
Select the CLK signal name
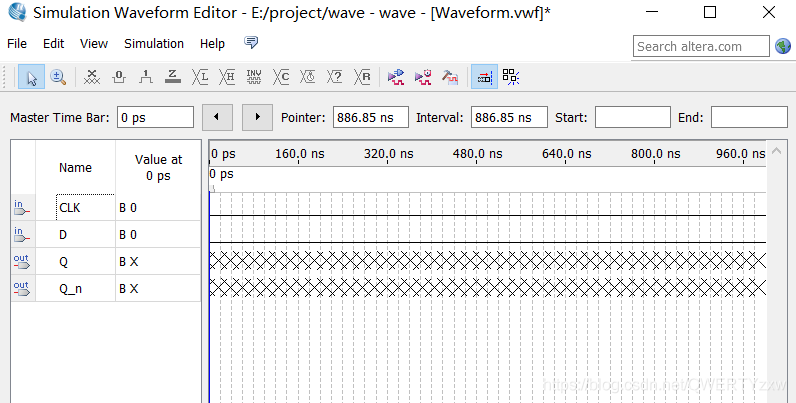(70, 208)
